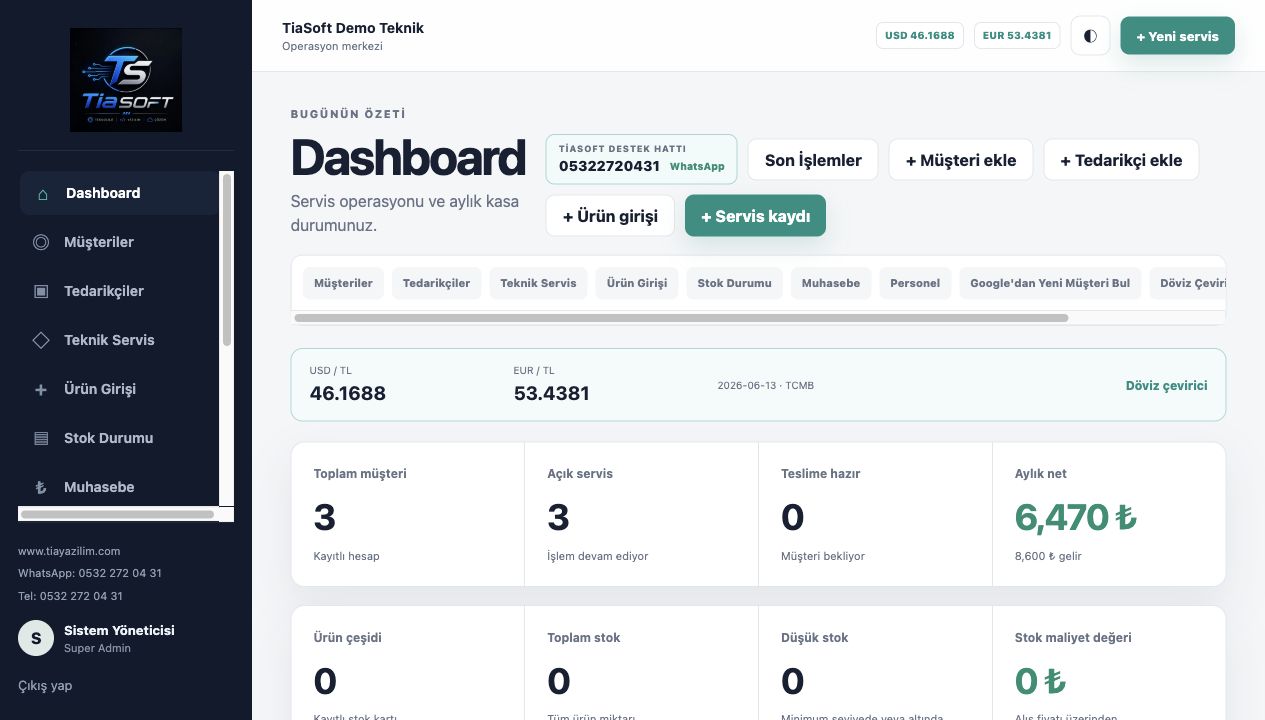Image resolution: width=1265 pixels, height=720 pixels.
Task: Select the Müşteriler shortcut chip
Action: point(343,283)
